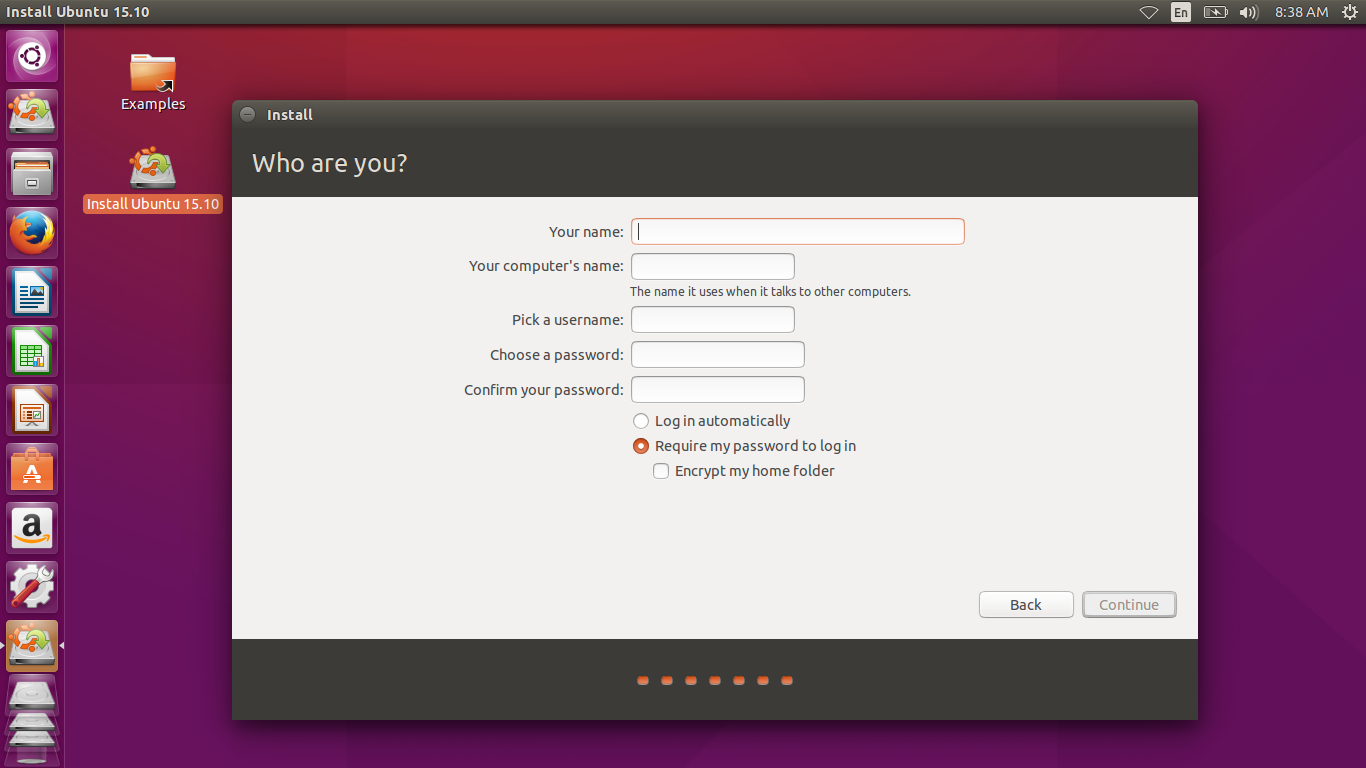Open the En keyboard layout menu

coord(1180,12)
